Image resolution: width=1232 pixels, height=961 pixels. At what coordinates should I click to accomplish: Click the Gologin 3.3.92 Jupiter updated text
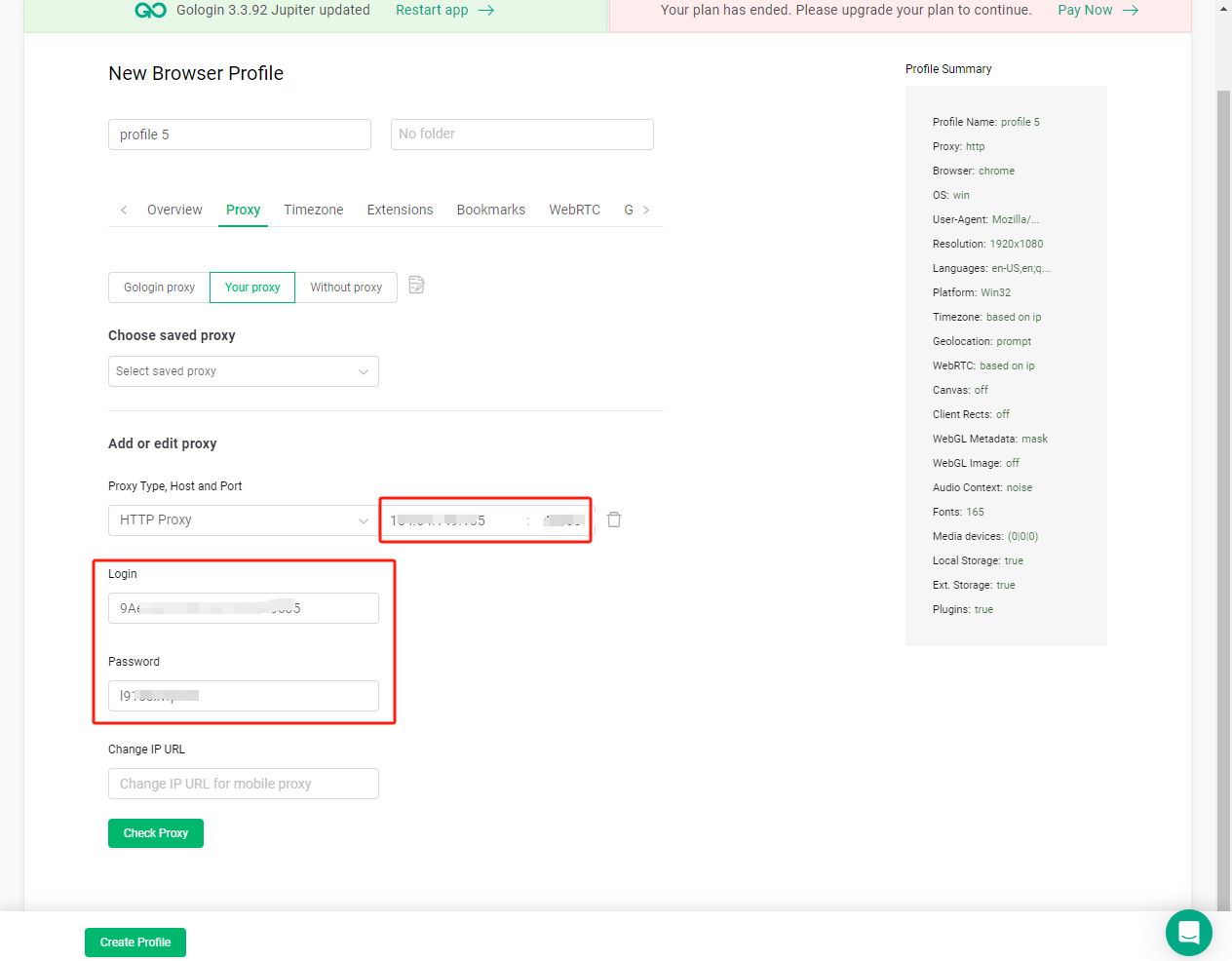[x=273, y=10]
